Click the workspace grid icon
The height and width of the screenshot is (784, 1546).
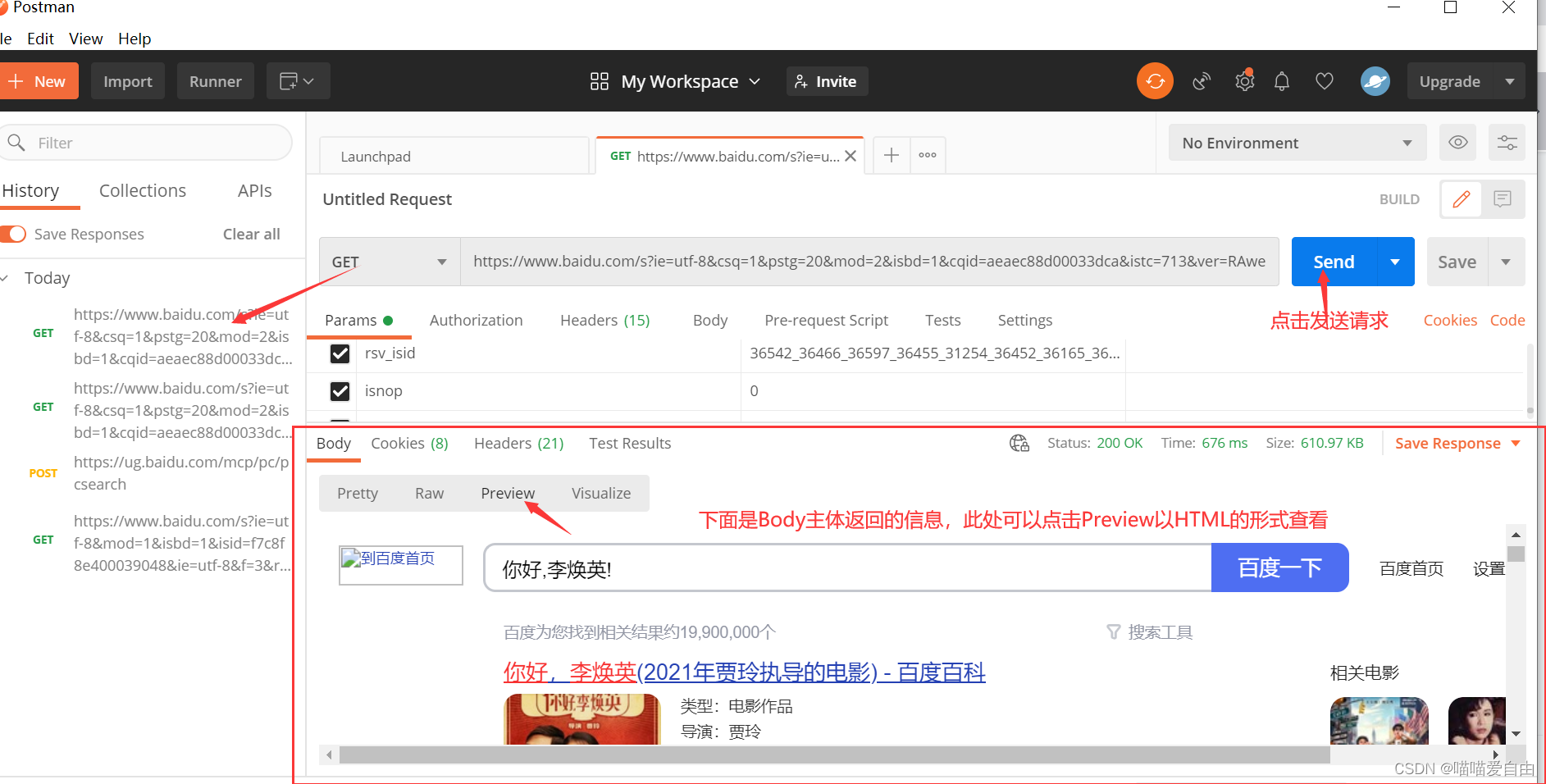pyautogui.click(x=600, y=81)
